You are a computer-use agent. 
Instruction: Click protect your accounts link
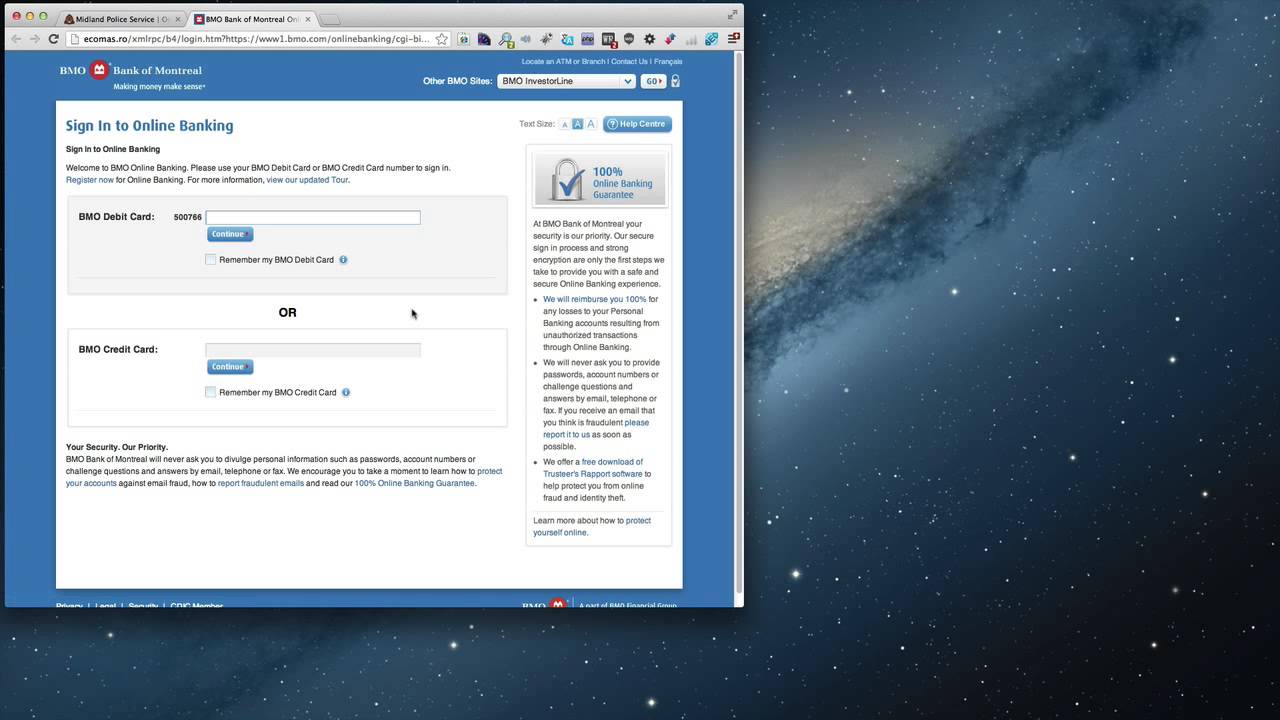point(284,477)
